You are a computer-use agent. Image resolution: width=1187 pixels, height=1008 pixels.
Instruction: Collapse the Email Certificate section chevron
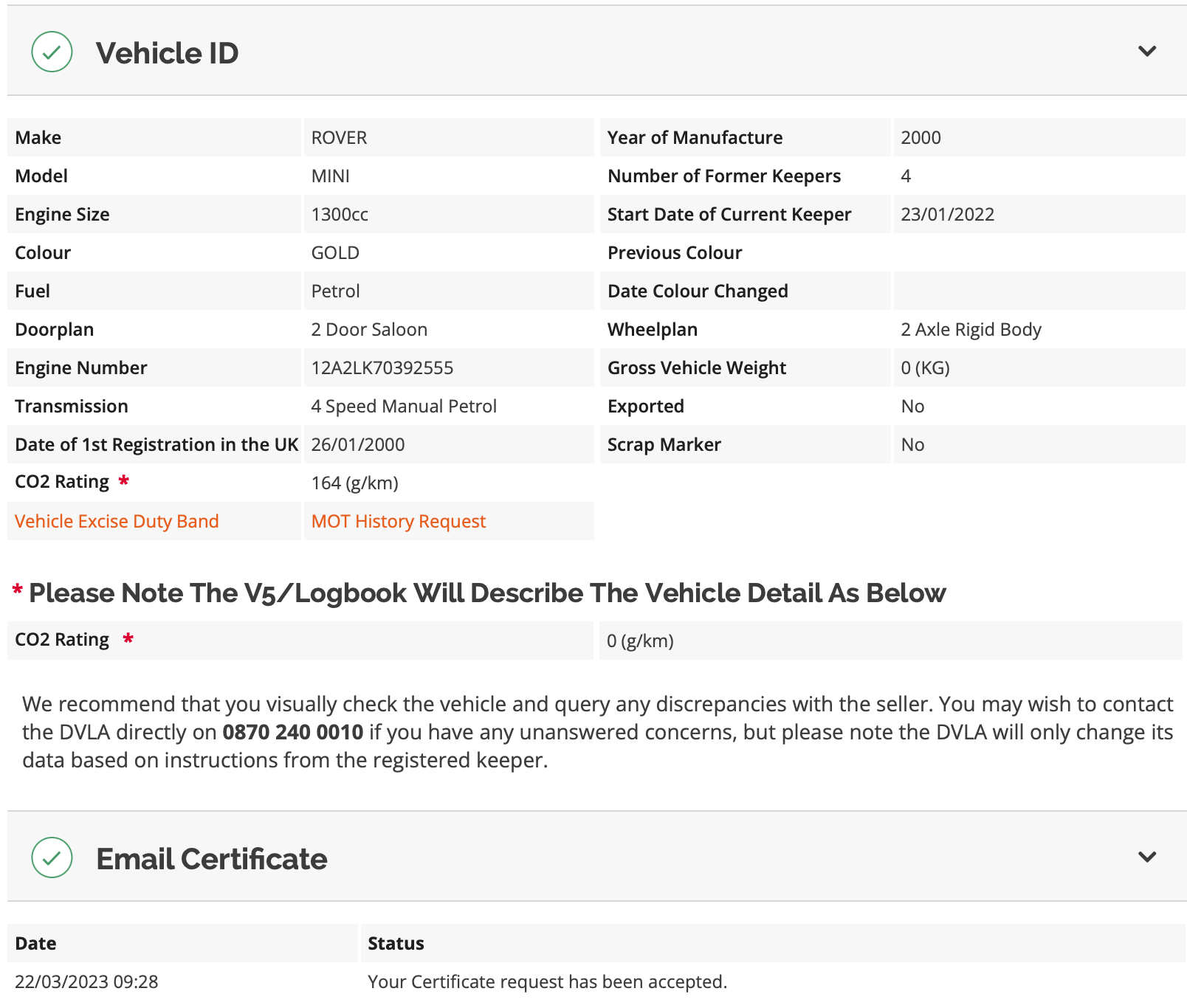pos(1146,857)
